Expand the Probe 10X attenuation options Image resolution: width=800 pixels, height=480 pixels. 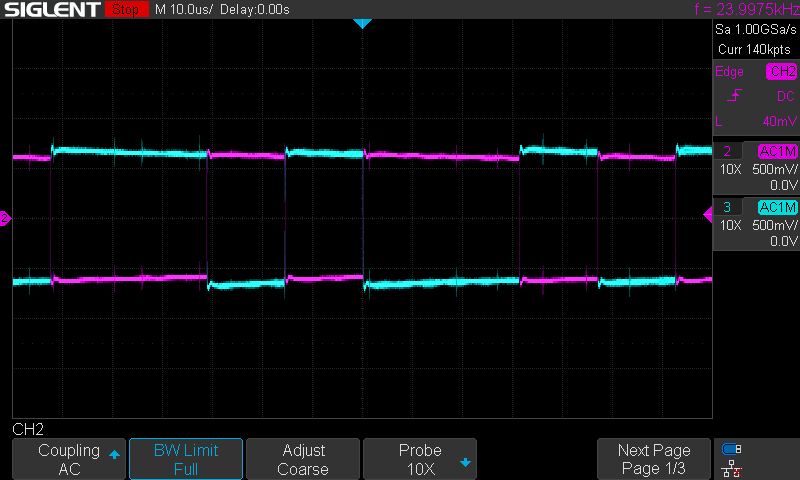coord(419,459)
